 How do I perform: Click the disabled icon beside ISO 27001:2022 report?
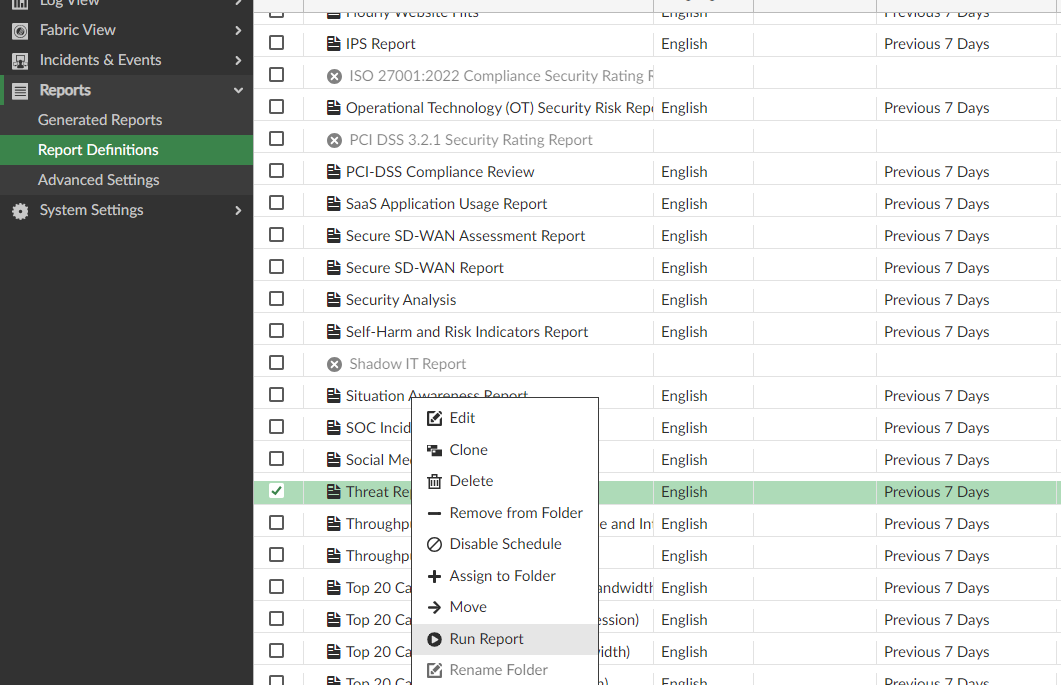tap(334, 76)
